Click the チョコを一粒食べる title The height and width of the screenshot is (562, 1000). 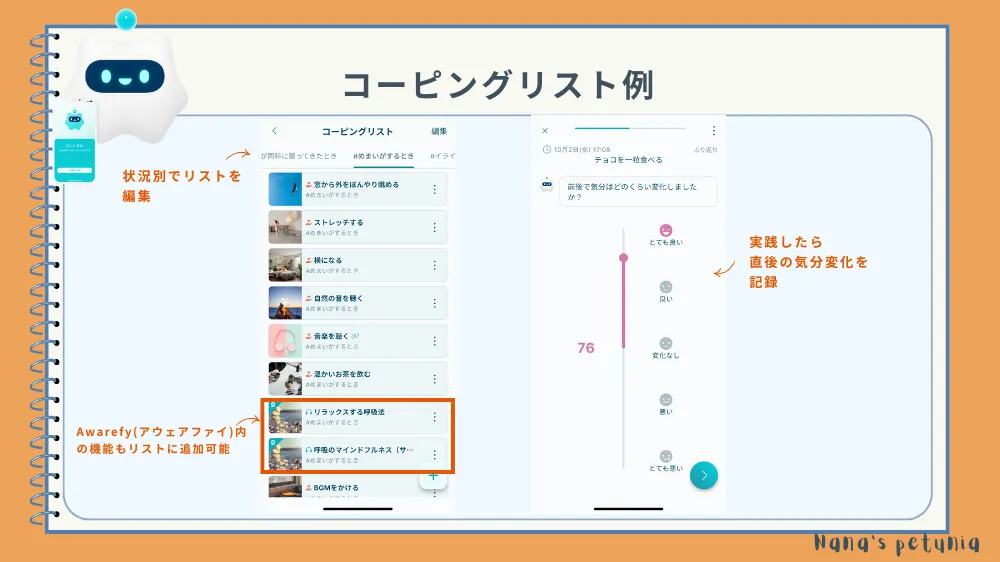point(628,159)
